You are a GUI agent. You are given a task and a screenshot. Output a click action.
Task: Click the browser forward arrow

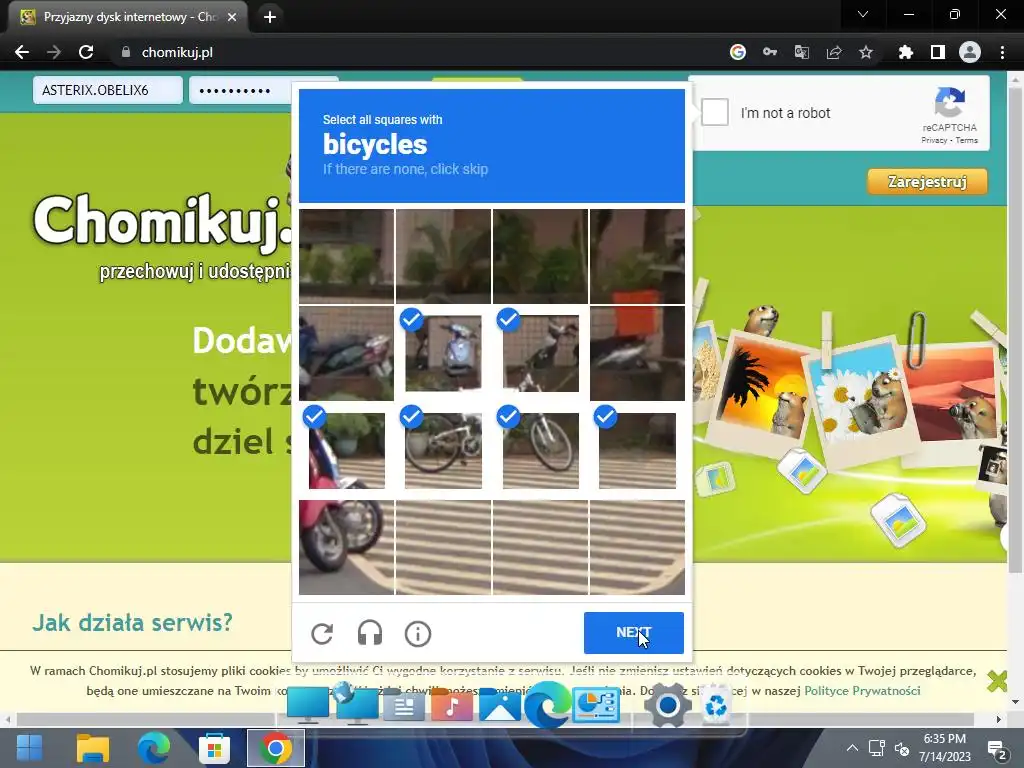pyautogui.click(x=54, y=52)
